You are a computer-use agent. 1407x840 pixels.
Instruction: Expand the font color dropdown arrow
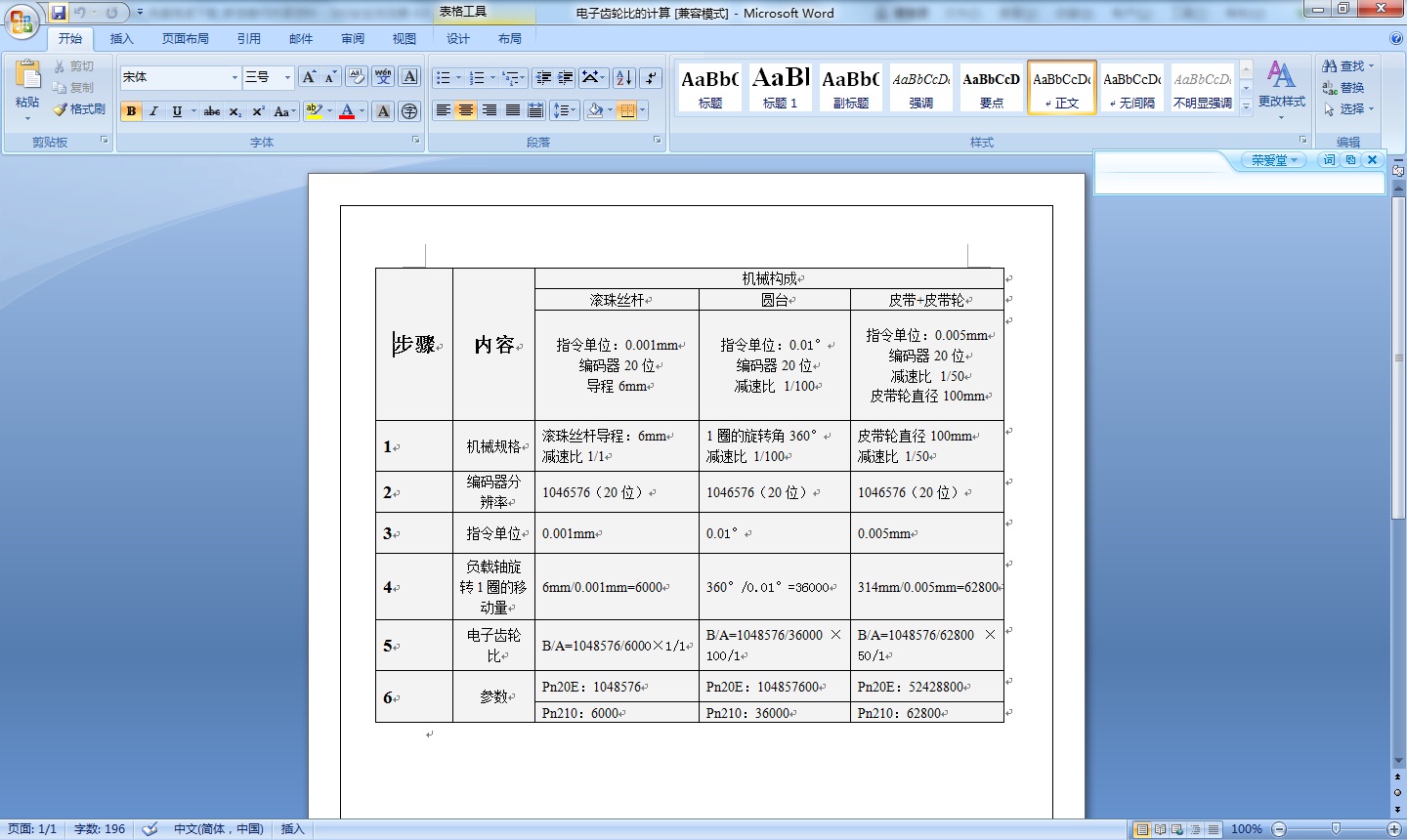pos(362,111)
